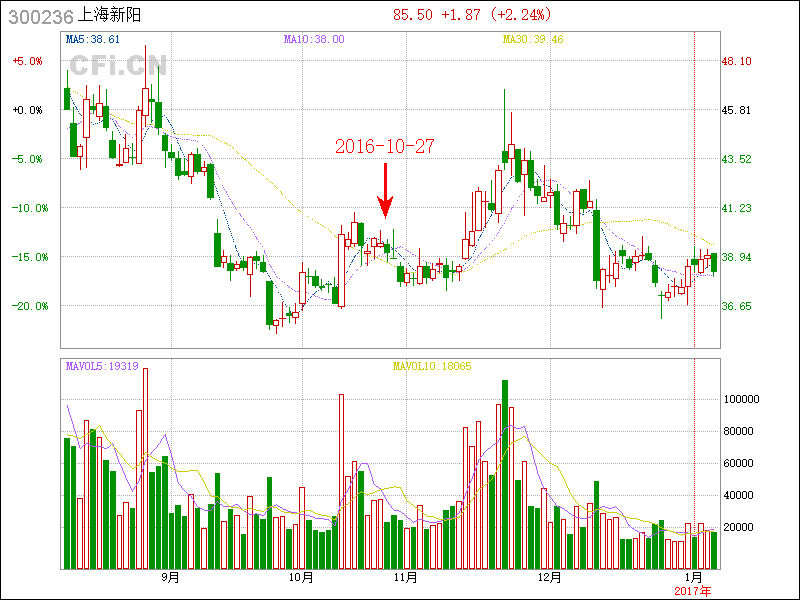Screen dimensions: 800x600
Task: Click the price summary 85.50 +1.87 (+2.24%)
Action: 472,14
